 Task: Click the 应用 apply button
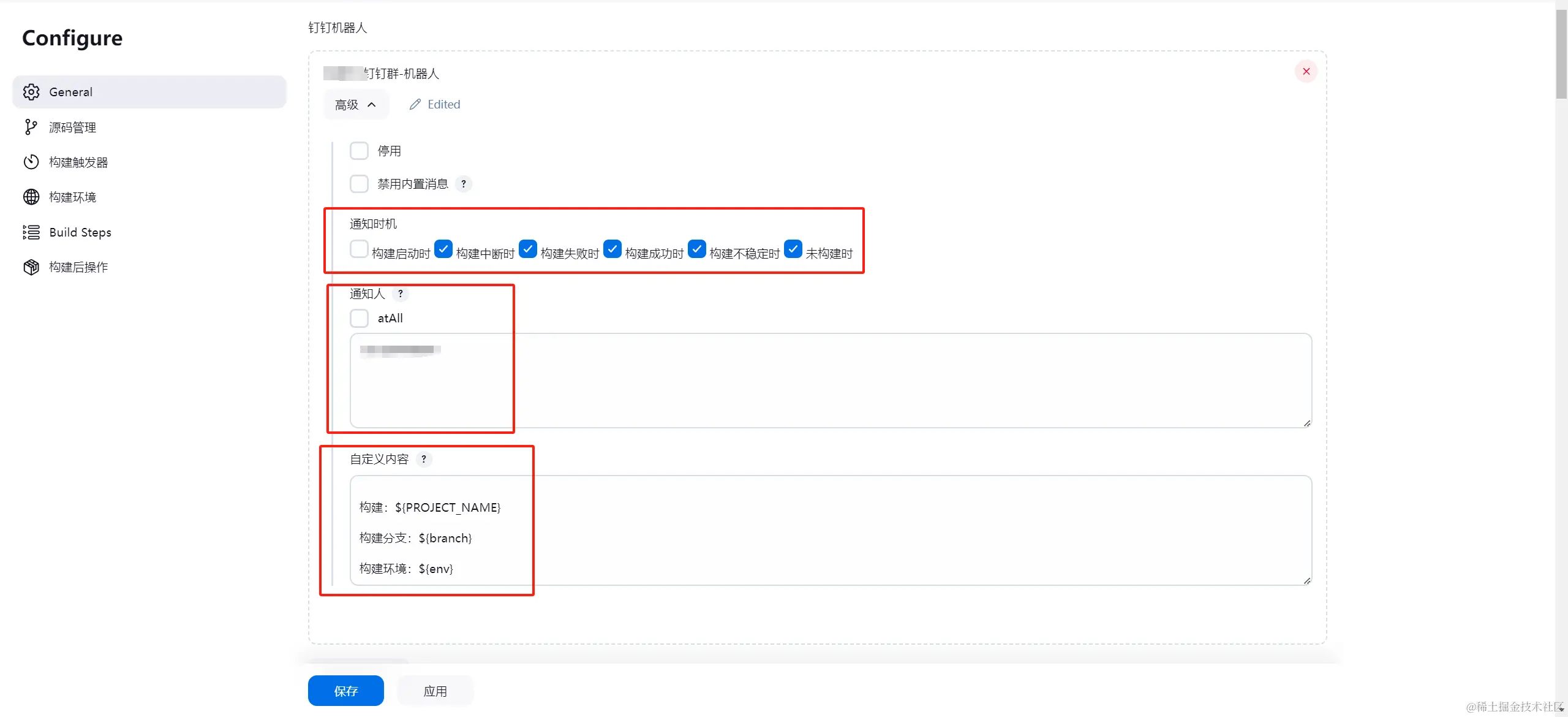pos(435,691)
